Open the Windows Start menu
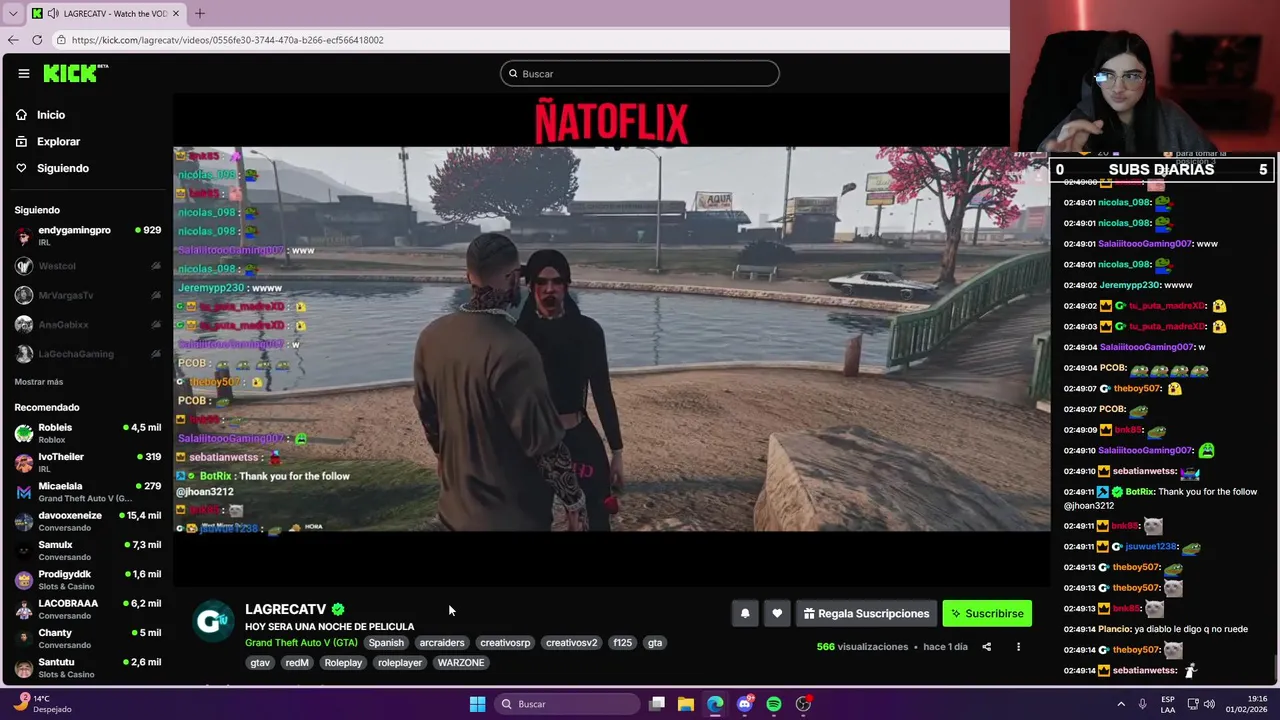The height and width of the screenshot is (720, 1280). [477, 704]
